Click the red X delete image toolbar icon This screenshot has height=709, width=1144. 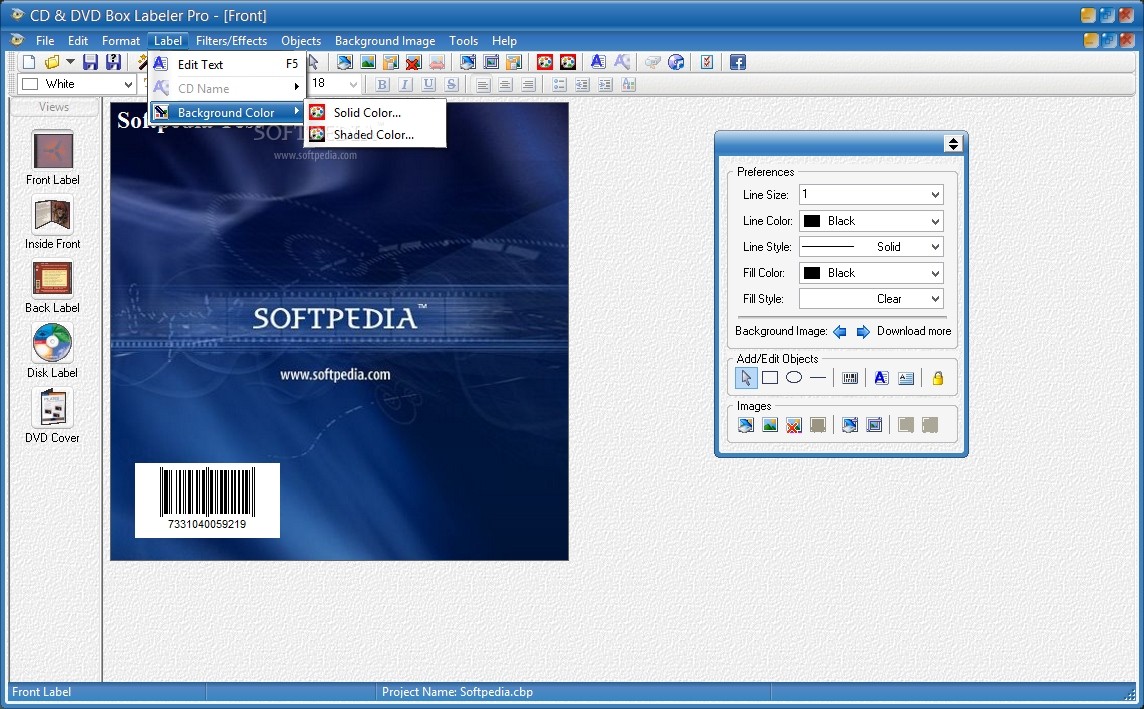pyautogui.click(x=414, y=62)
